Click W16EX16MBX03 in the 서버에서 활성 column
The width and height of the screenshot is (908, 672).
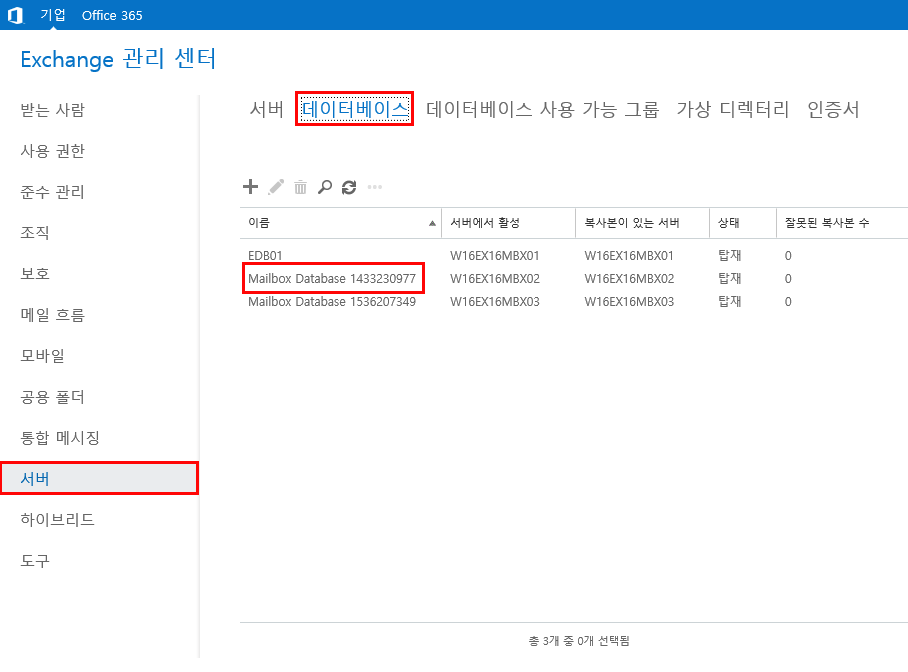pyautogui.click(x=495, y=302)
